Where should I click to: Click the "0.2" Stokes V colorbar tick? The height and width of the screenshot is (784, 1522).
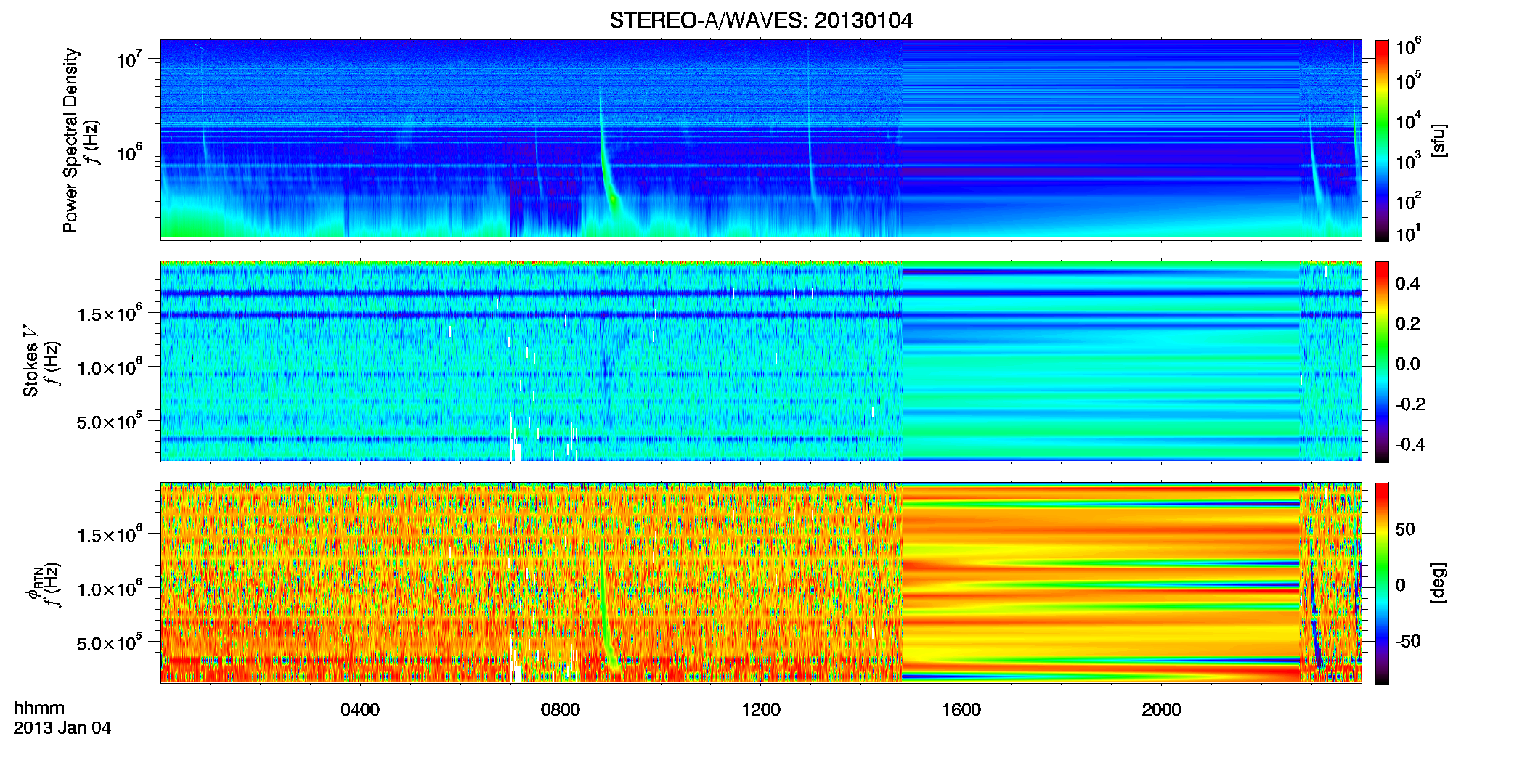[x=1407, y=324]
